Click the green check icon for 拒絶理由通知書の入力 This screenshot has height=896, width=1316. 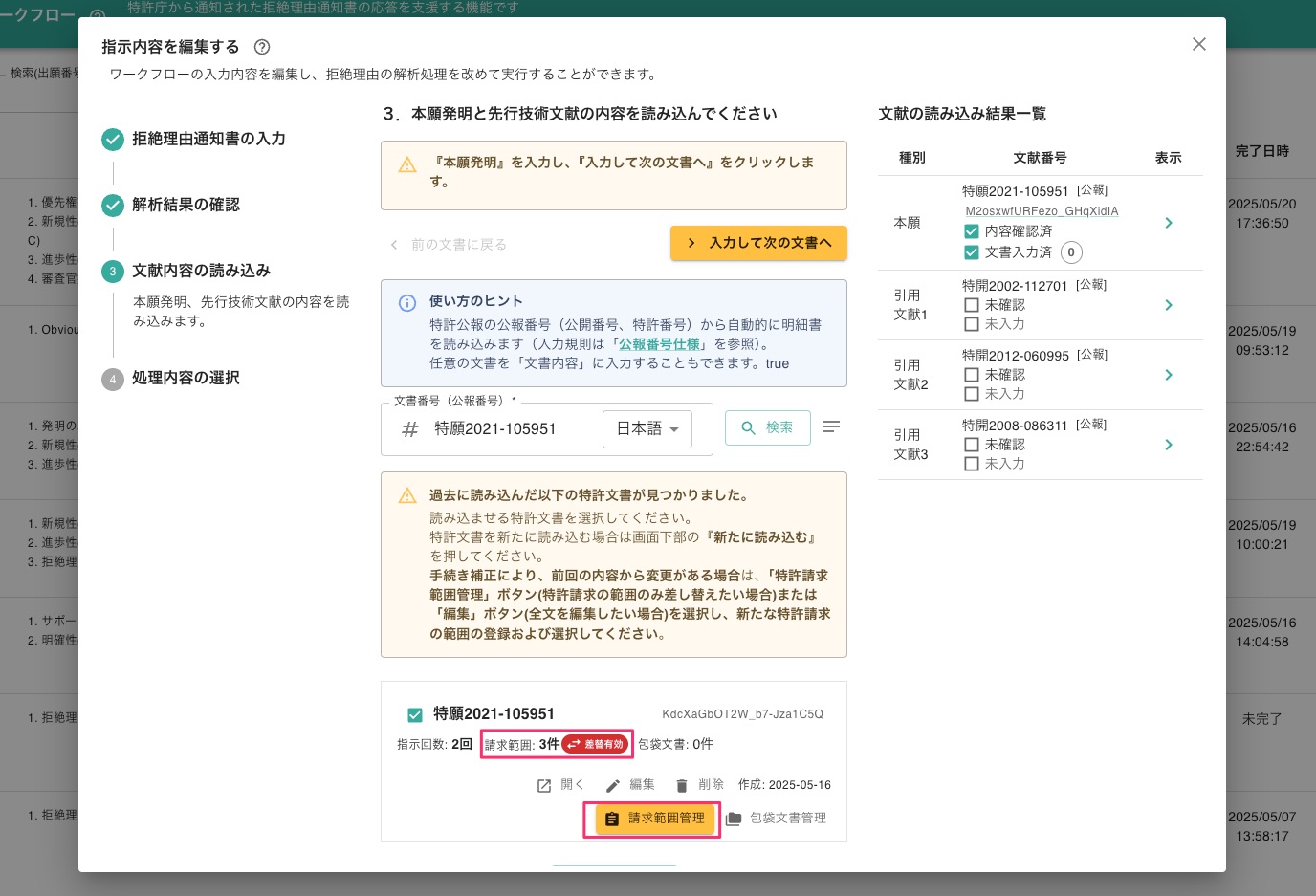click(x=113, y=140)
